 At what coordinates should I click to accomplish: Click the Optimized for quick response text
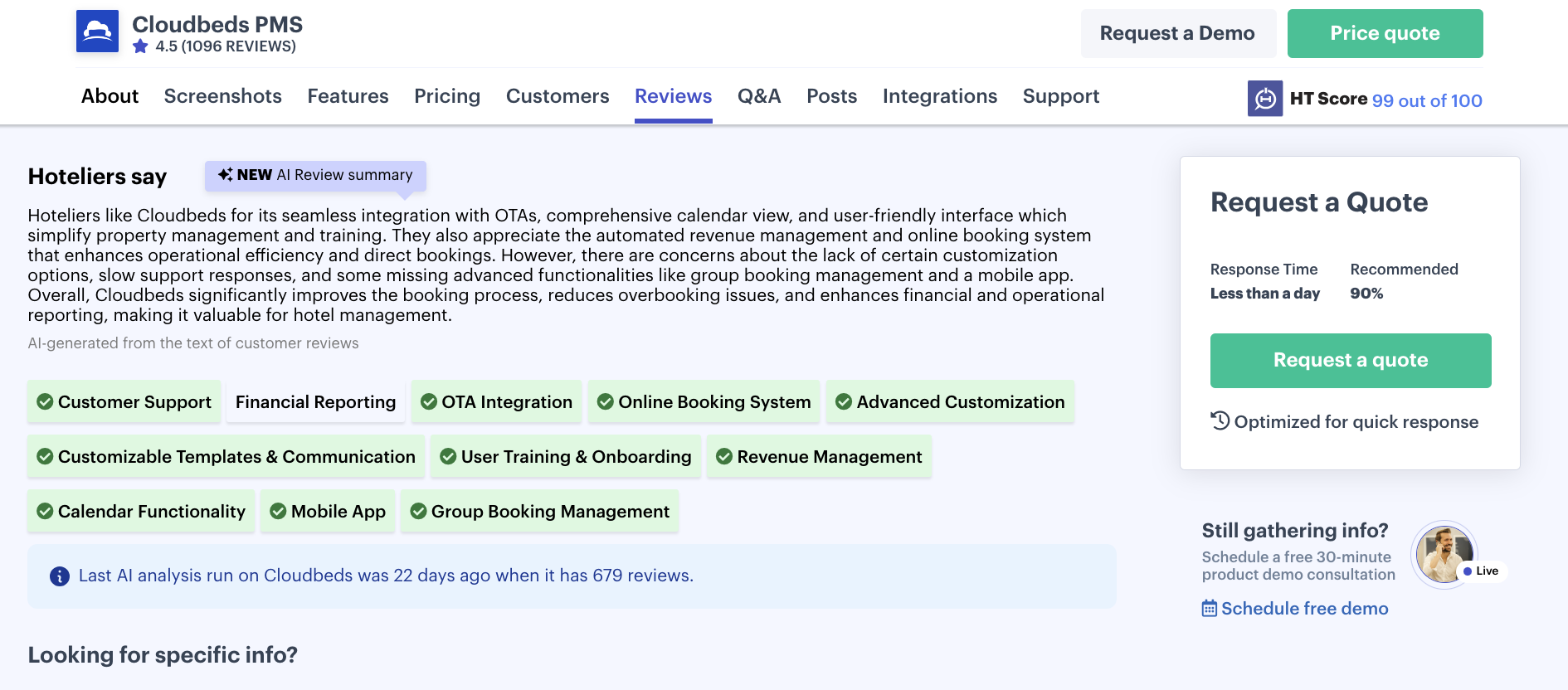1356,422
